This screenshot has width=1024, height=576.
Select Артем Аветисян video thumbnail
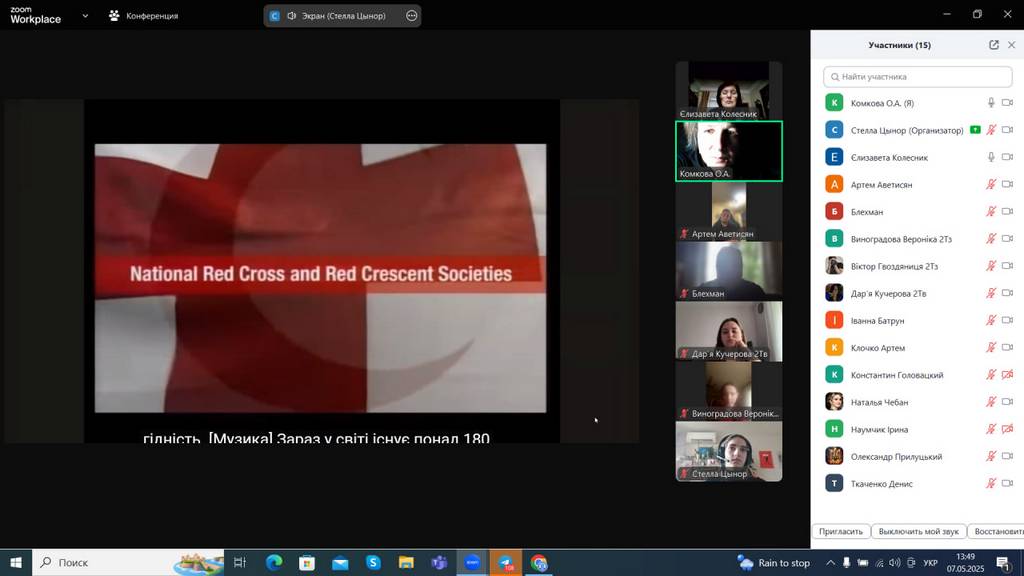tap(729, 211)
